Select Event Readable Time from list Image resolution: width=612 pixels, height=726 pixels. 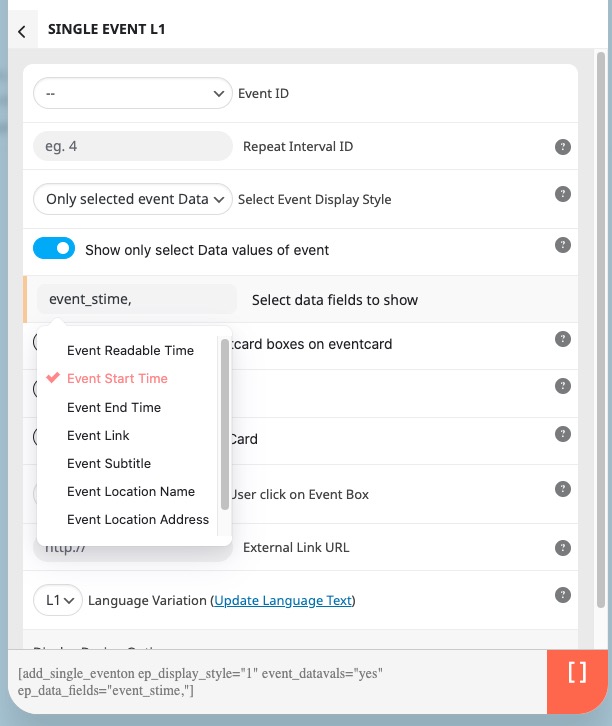point(130,350)
